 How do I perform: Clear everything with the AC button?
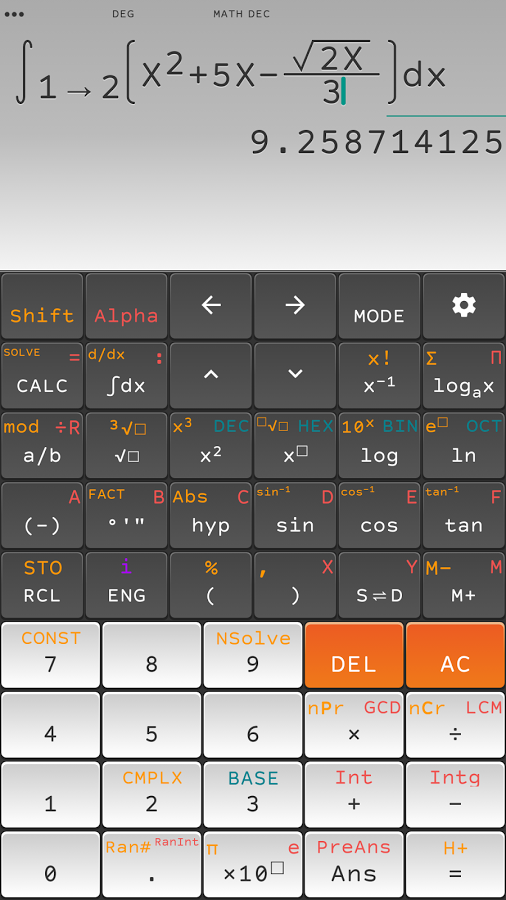[x=455, y=655]
